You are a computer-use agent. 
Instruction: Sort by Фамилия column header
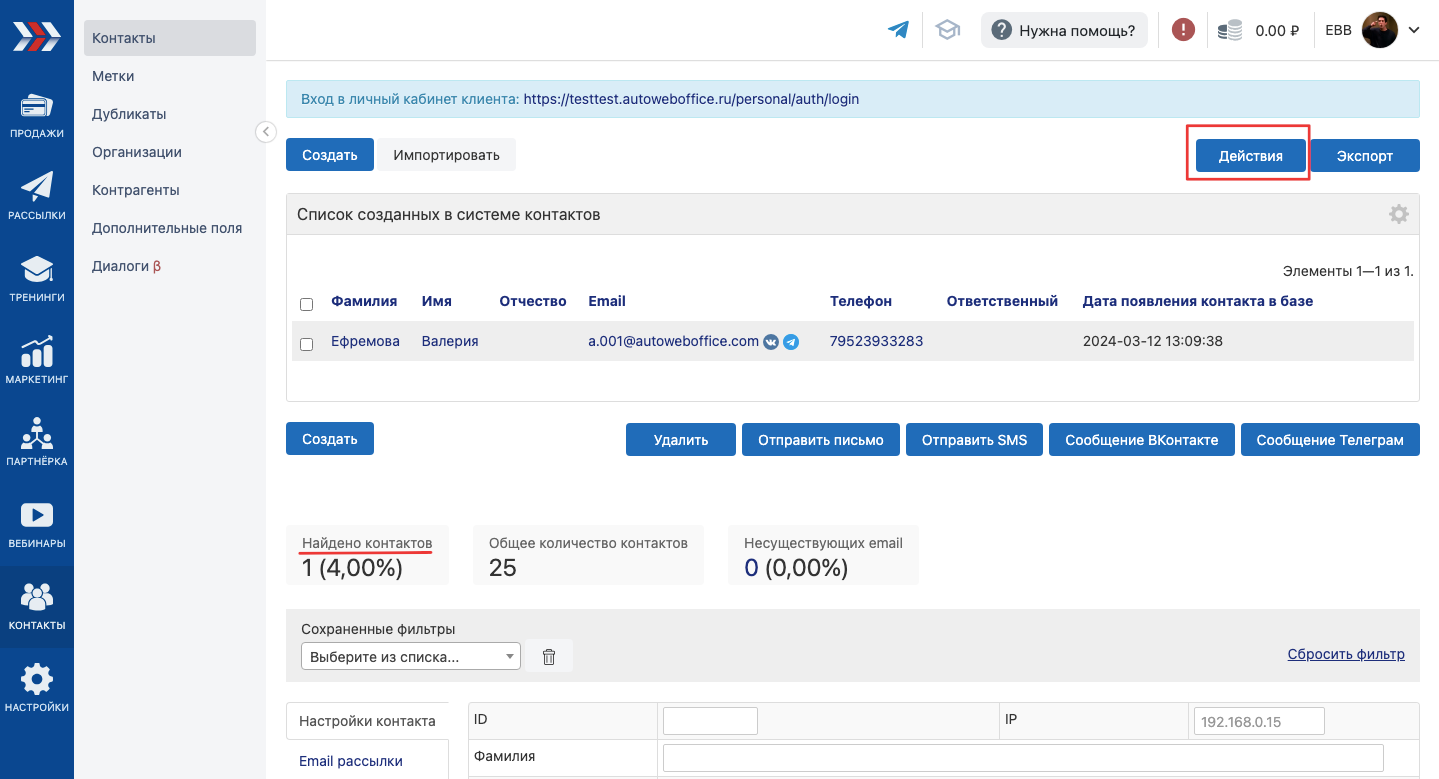[x=364, y=301]
